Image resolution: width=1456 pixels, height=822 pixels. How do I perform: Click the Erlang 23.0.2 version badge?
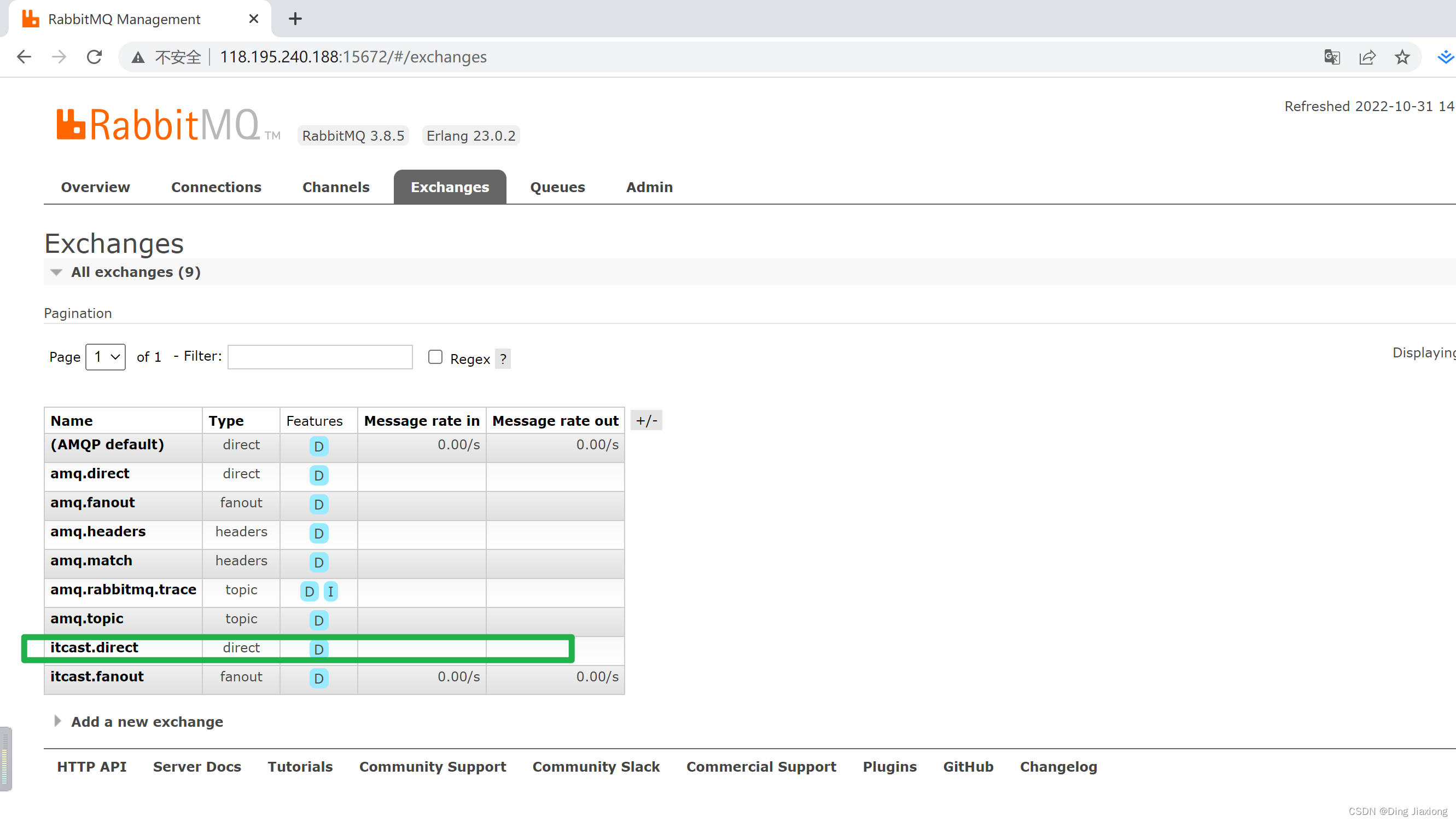tap(471, 136)
